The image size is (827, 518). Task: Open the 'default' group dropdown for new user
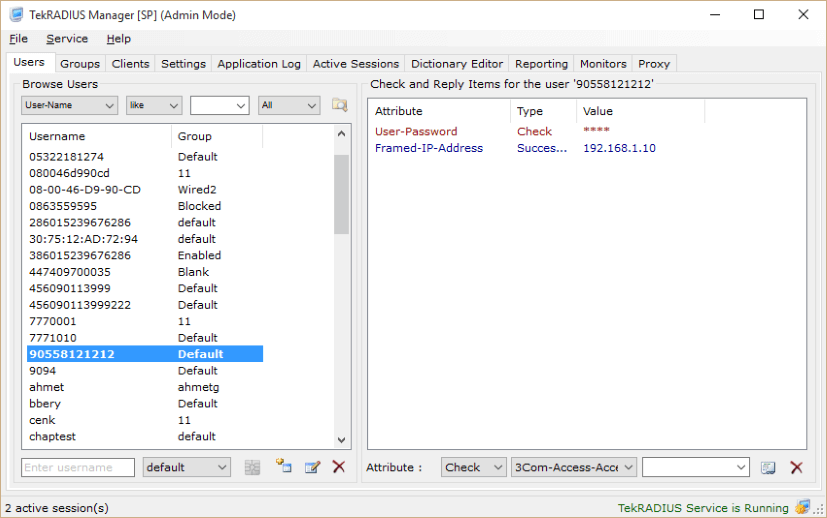(187, 467)
